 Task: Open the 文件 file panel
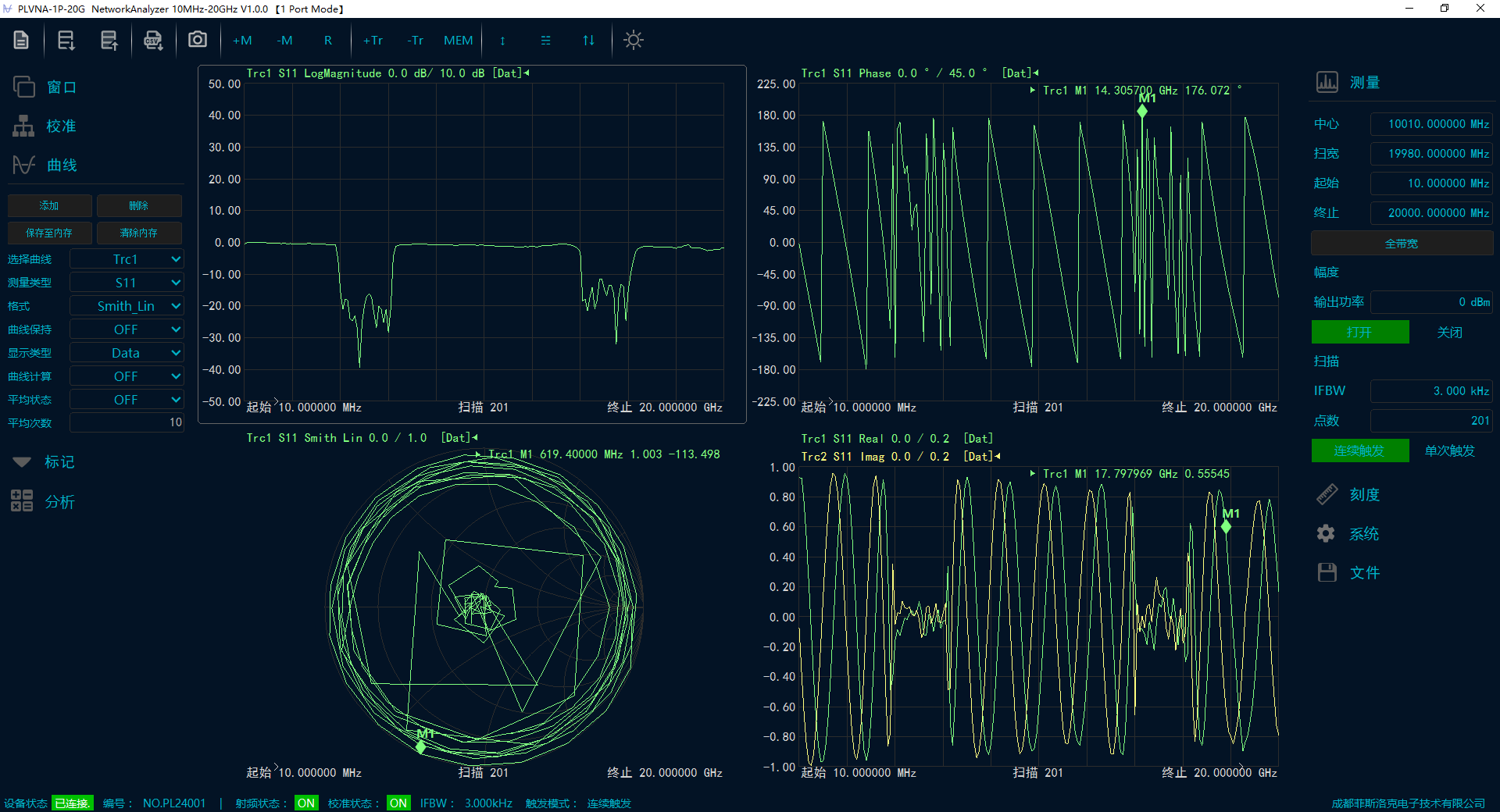coord(1348,572)
